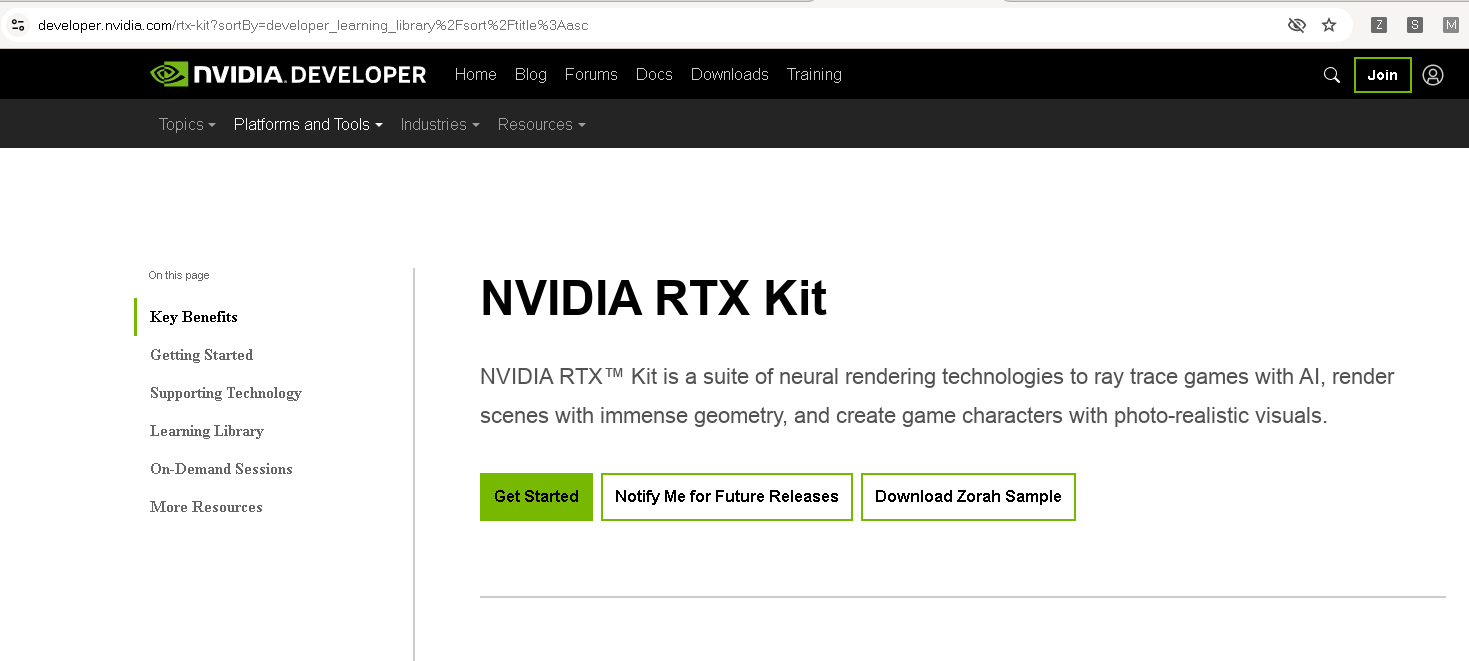Click the NVIDIA Developer logo

pyautogui.click(x=288, y=74)
